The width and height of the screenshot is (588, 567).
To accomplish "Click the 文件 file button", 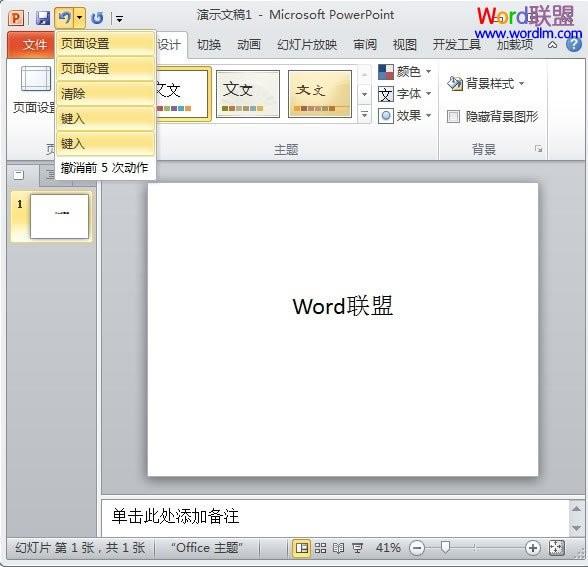I will 31,45.
